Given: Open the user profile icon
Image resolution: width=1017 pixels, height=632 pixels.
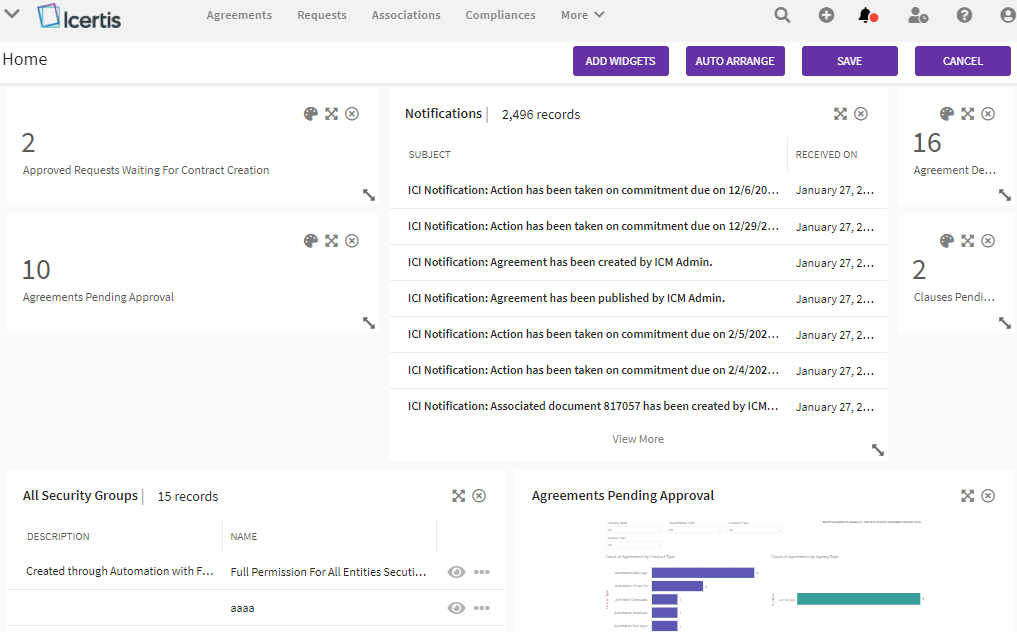Looking at the screenshot, I should coord(1007,15).
